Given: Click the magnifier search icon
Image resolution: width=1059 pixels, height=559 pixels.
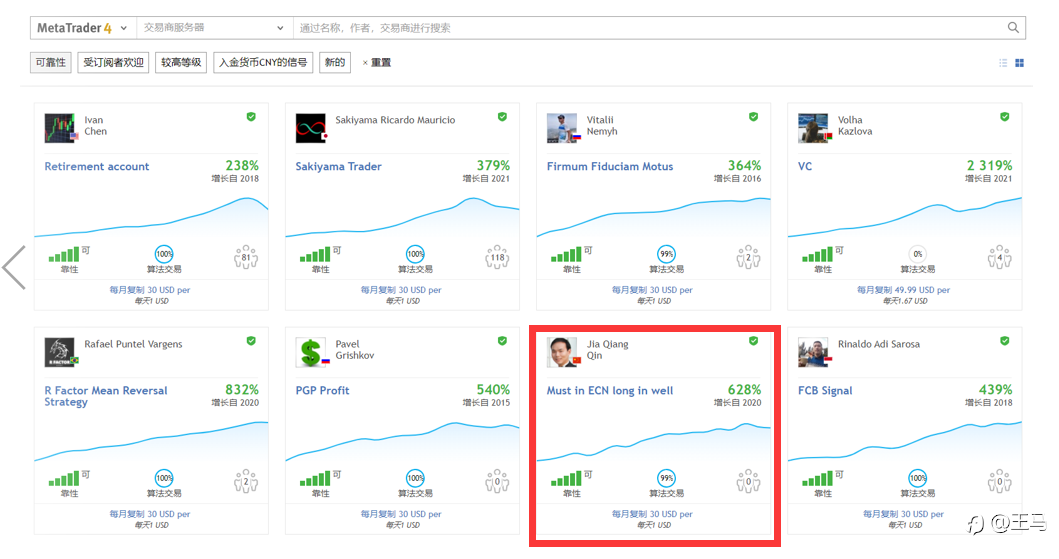Looking at the screenshot, I should point(1013,28).
